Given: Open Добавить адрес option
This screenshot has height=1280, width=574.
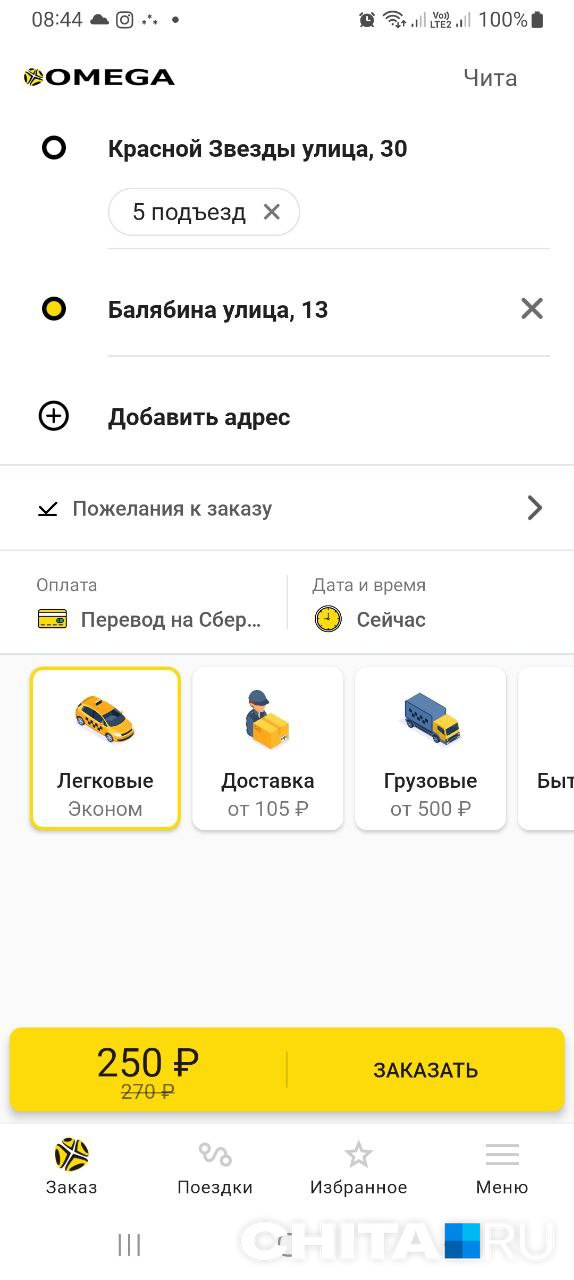Looking at the screenshot, I should click(199, 417).
